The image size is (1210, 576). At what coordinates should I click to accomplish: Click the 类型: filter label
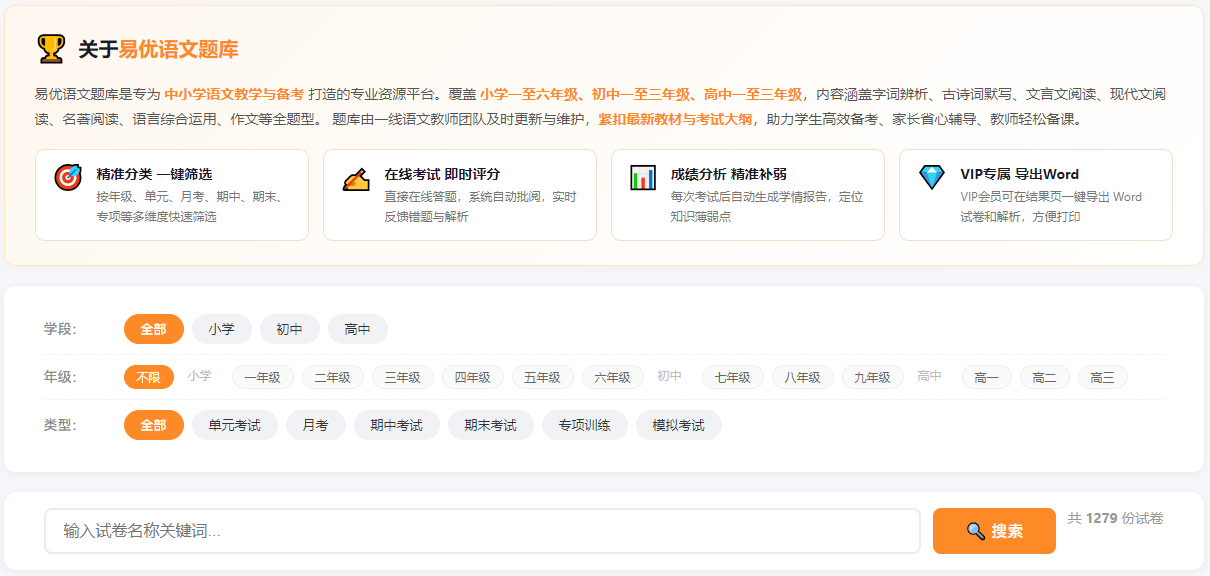point(60,425)
